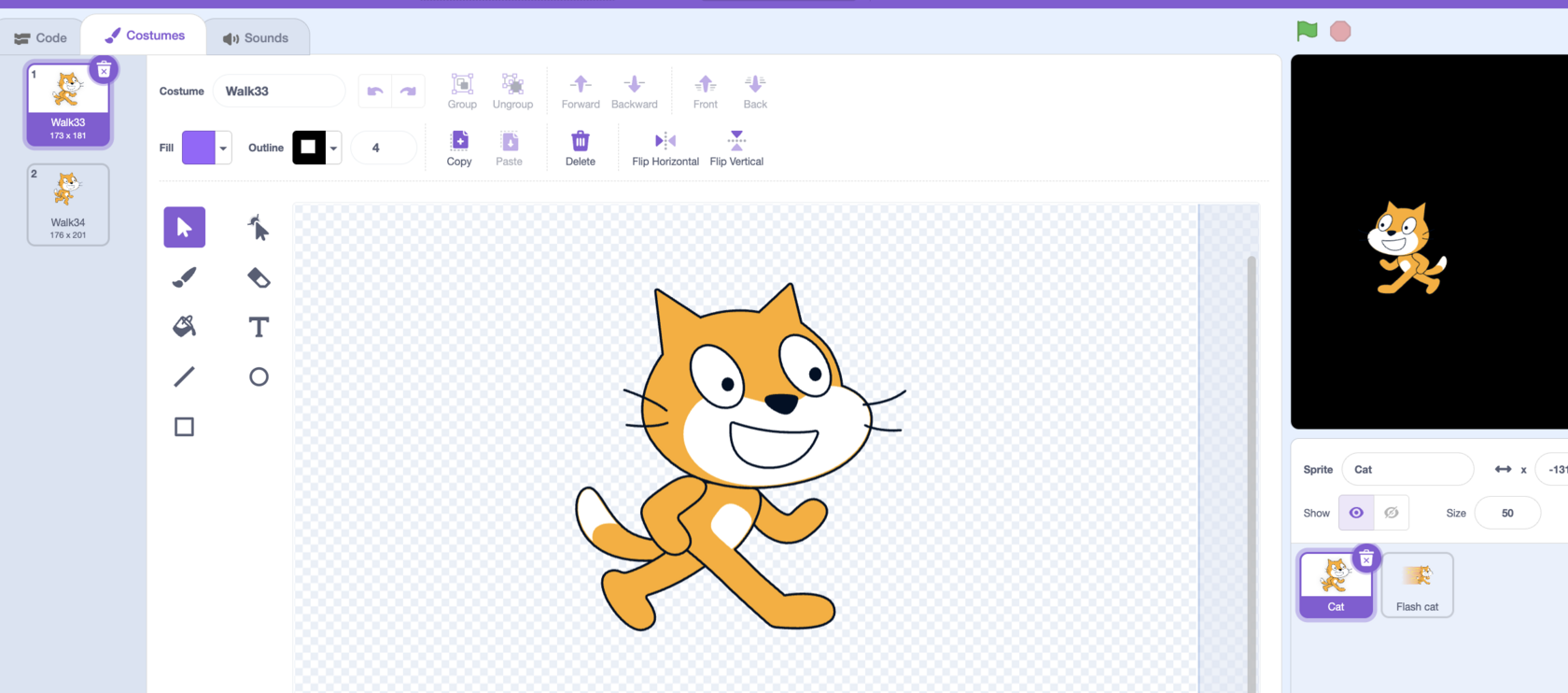Choose the Fill bucket tool

(184, 327)
